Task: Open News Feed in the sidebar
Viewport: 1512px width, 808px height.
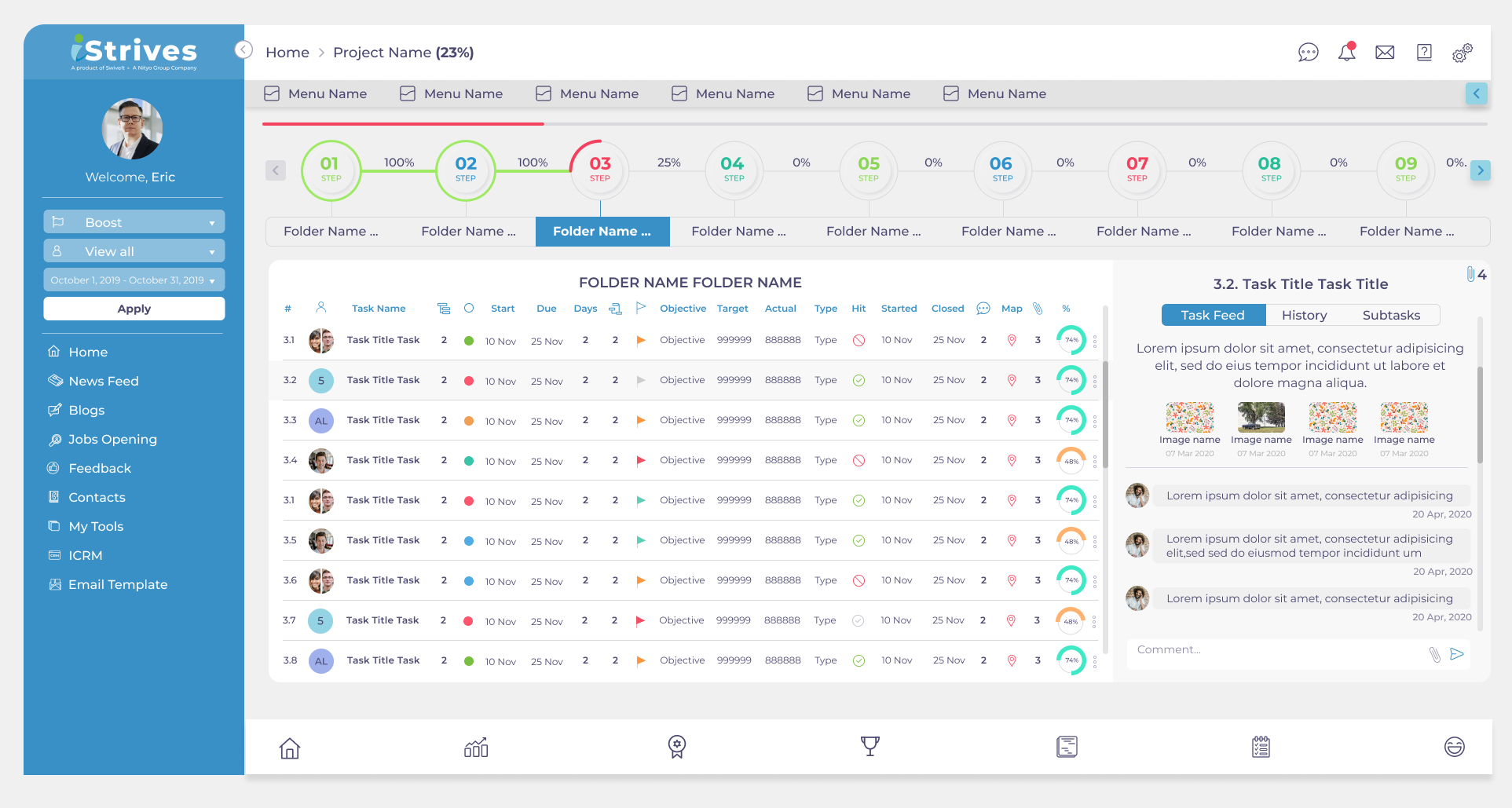Action: tap(103, 381)
